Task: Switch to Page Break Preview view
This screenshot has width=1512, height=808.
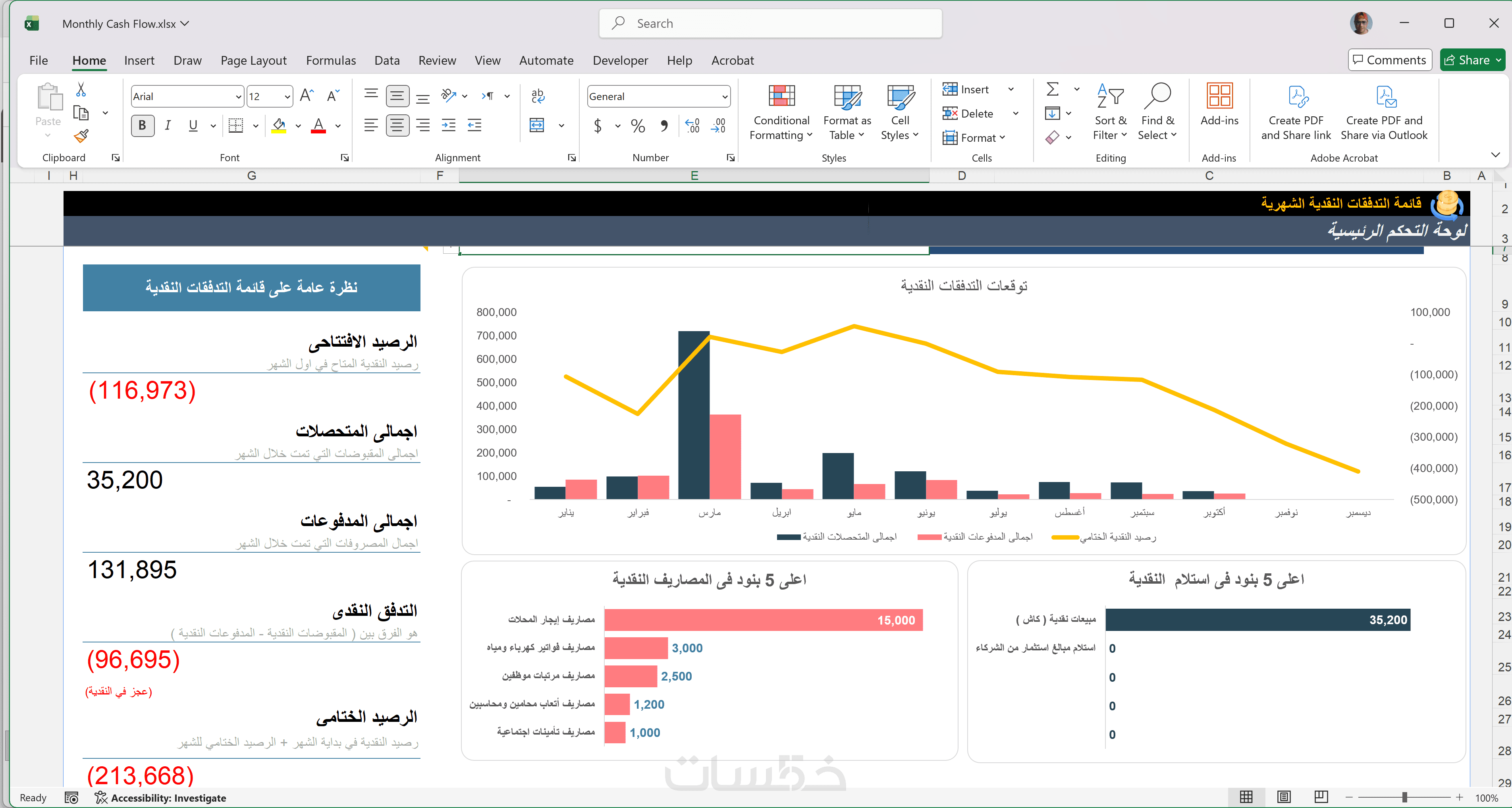Action: click(1321, 797)
